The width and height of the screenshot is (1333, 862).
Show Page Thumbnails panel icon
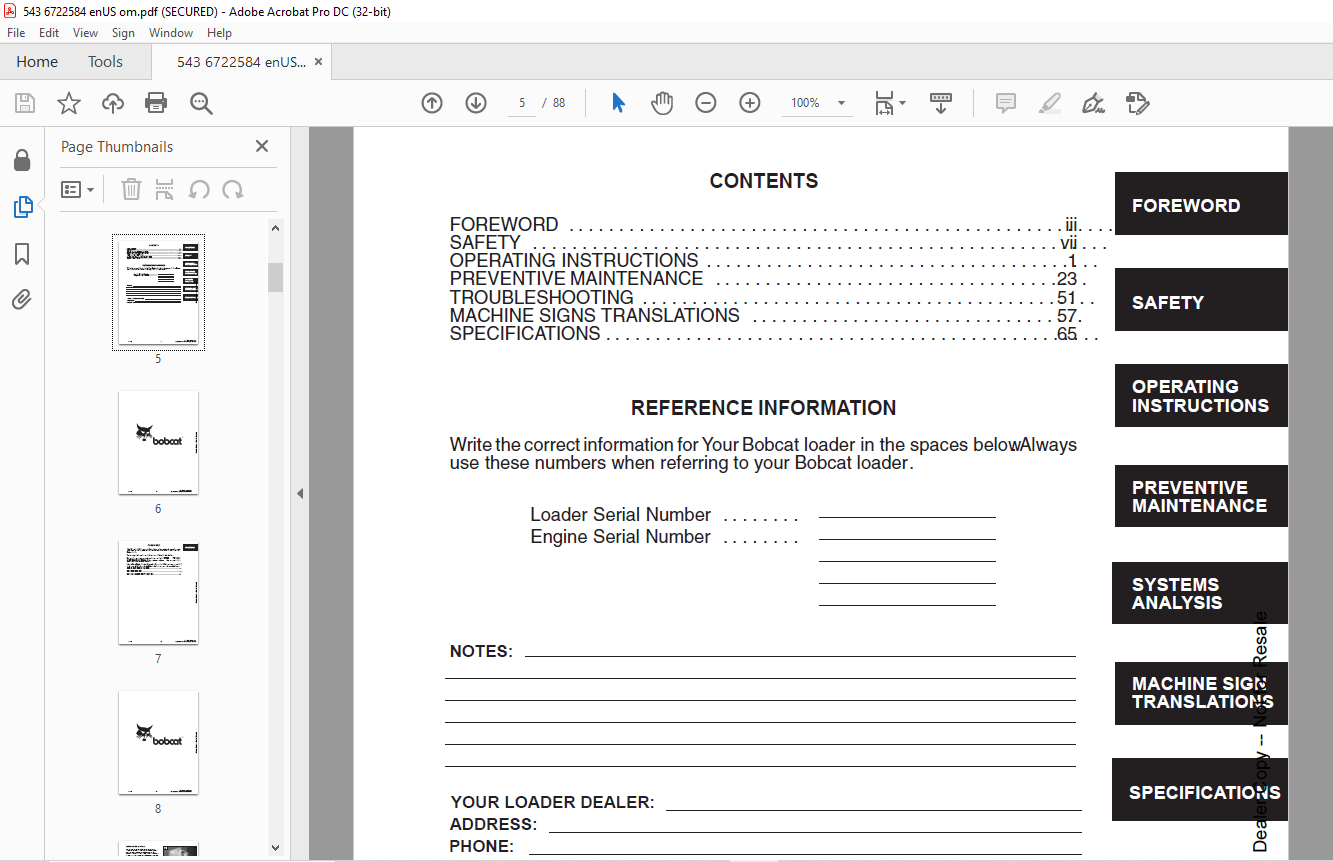[x=22, y=207]
